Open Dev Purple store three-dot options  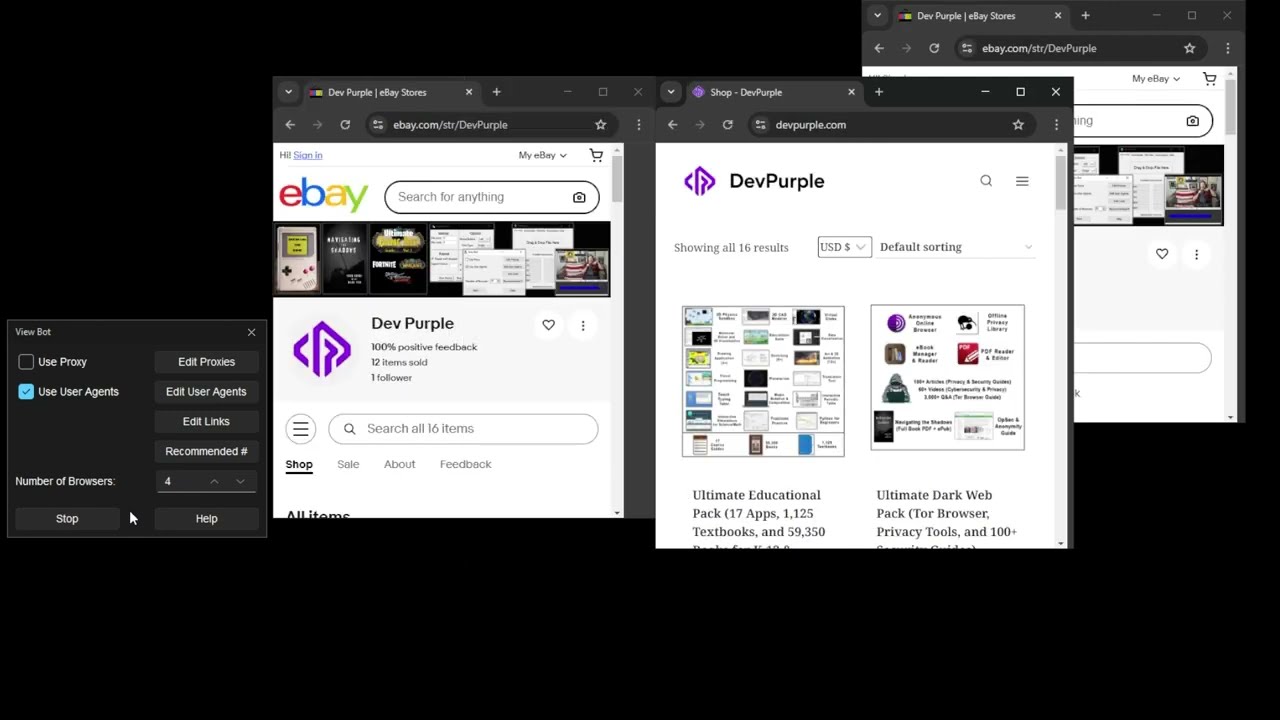583,325
